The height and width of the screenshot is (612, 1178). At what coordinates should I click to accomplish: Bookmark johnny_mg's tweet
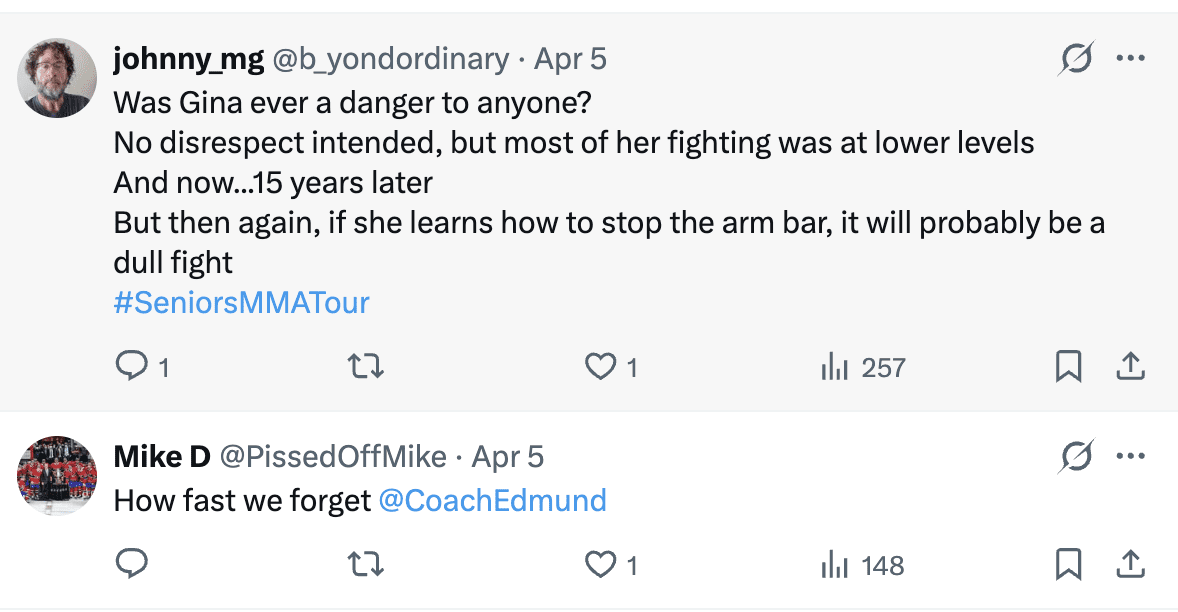click(1069, 368)
